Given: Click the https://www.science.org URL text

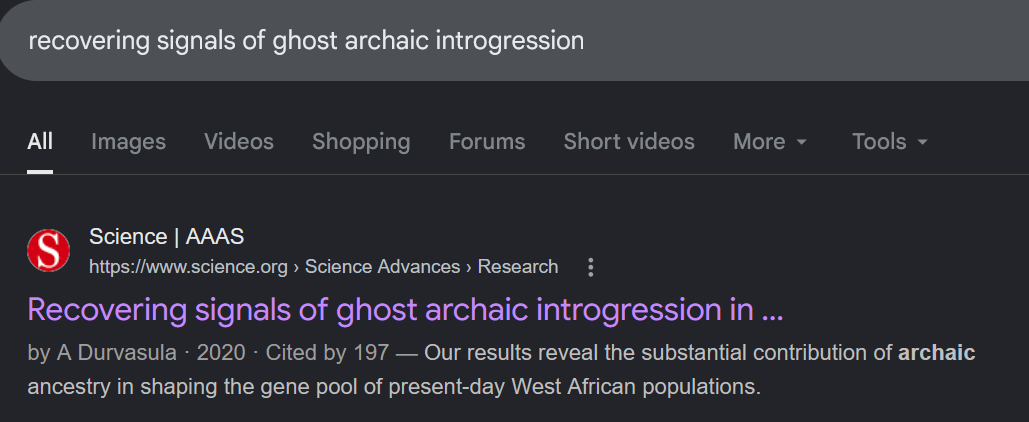Looking at the screenshot, I should [188, 267].
